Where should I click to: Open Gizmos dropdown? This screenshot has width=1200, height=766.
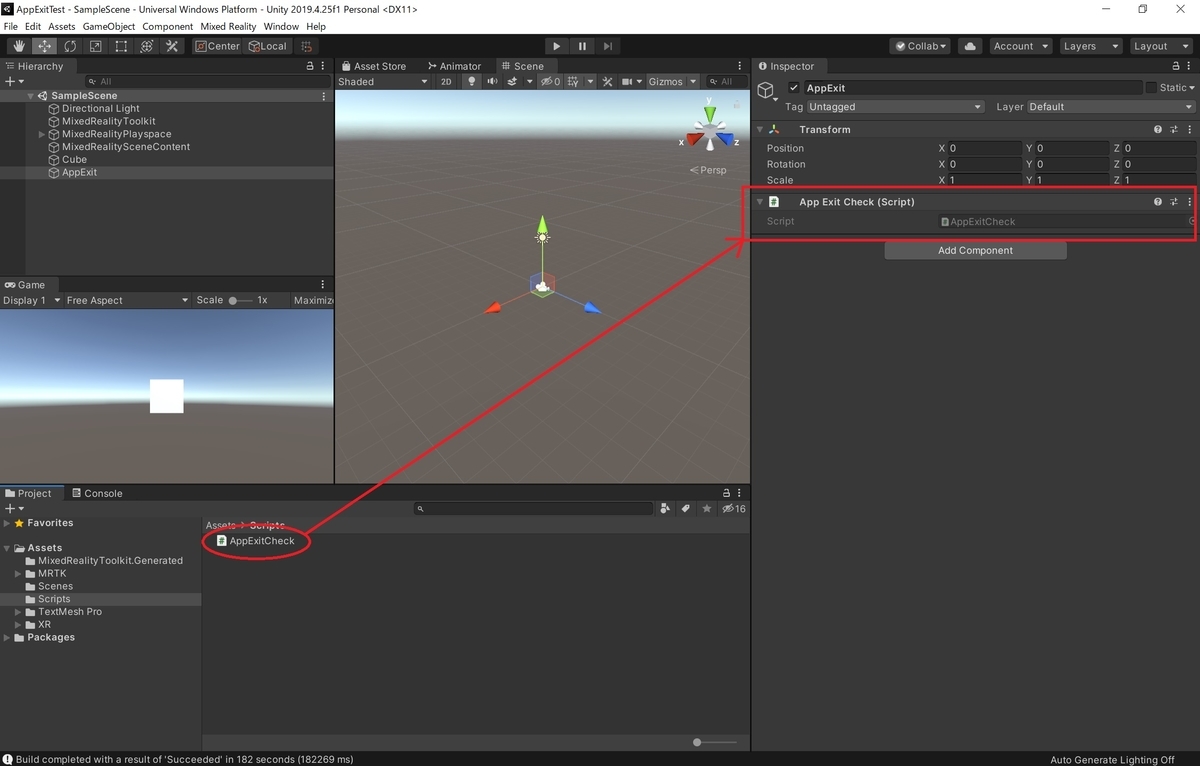point(672,82)
